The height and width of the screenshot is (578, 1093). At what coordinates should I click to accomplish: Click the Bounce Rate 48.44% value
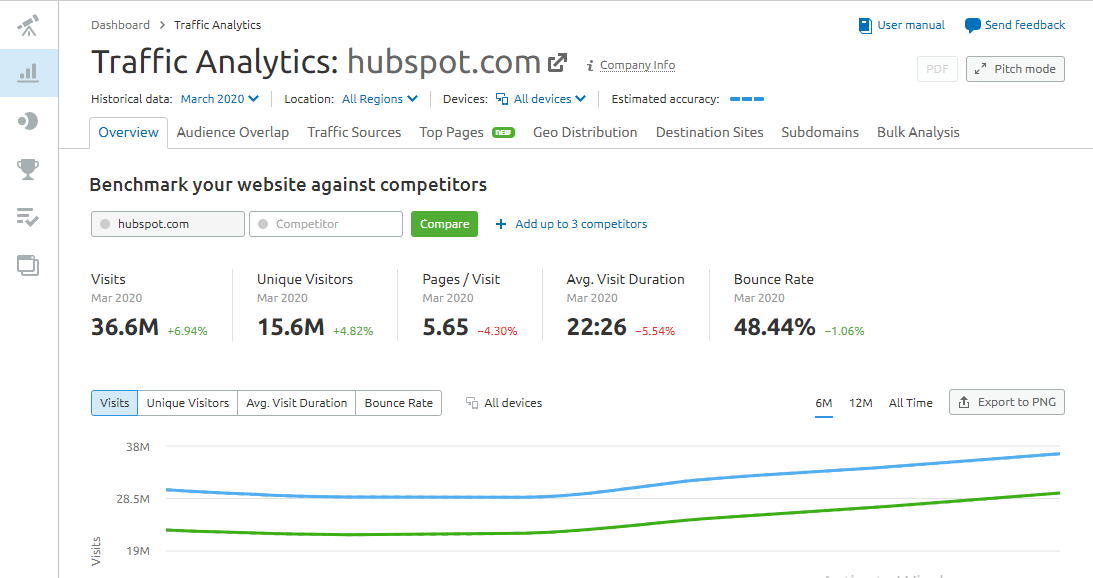tap(774, 326)
